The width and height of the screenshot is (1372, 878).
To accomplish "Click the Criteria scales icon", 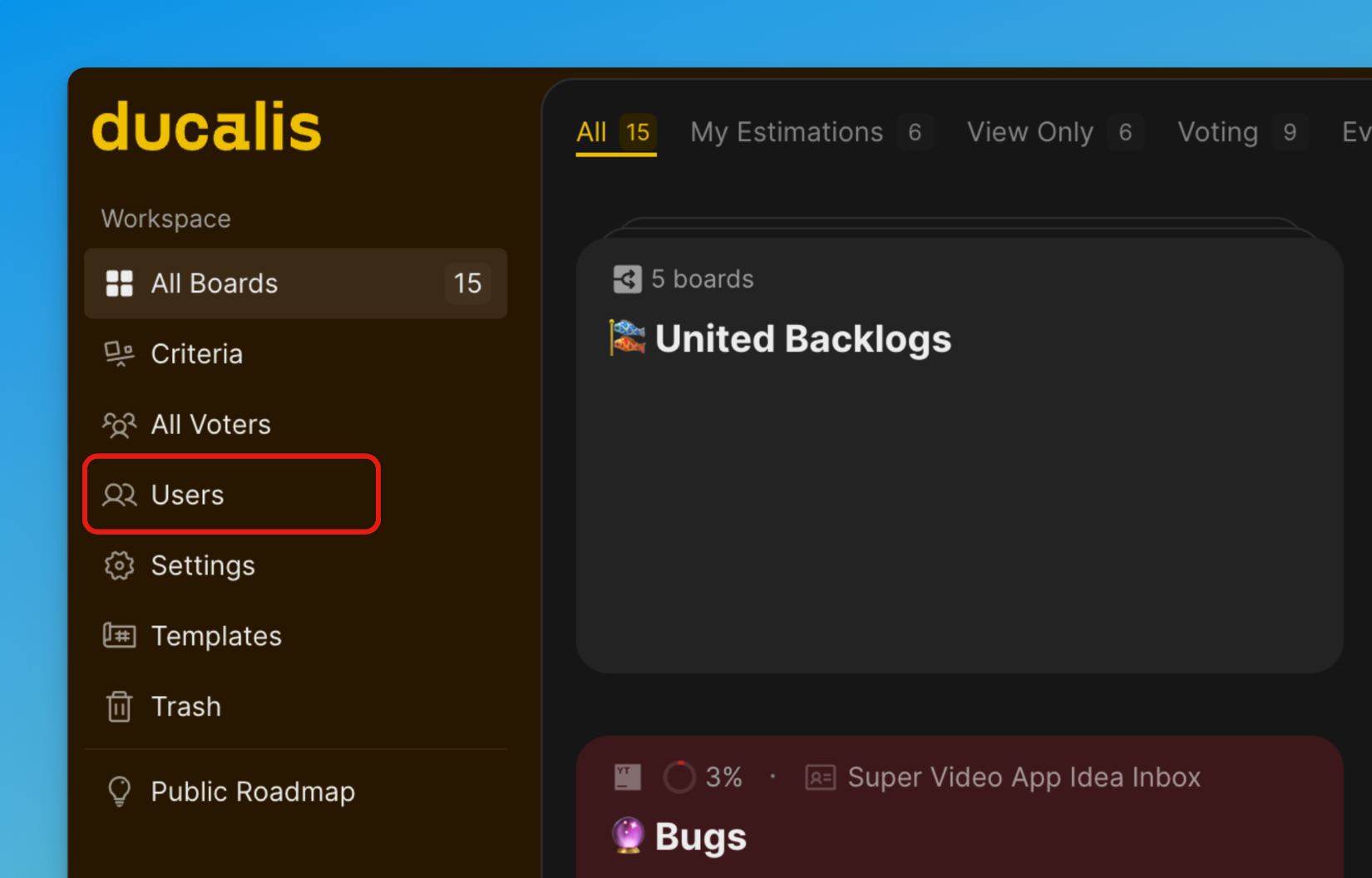I will point(119,354).
